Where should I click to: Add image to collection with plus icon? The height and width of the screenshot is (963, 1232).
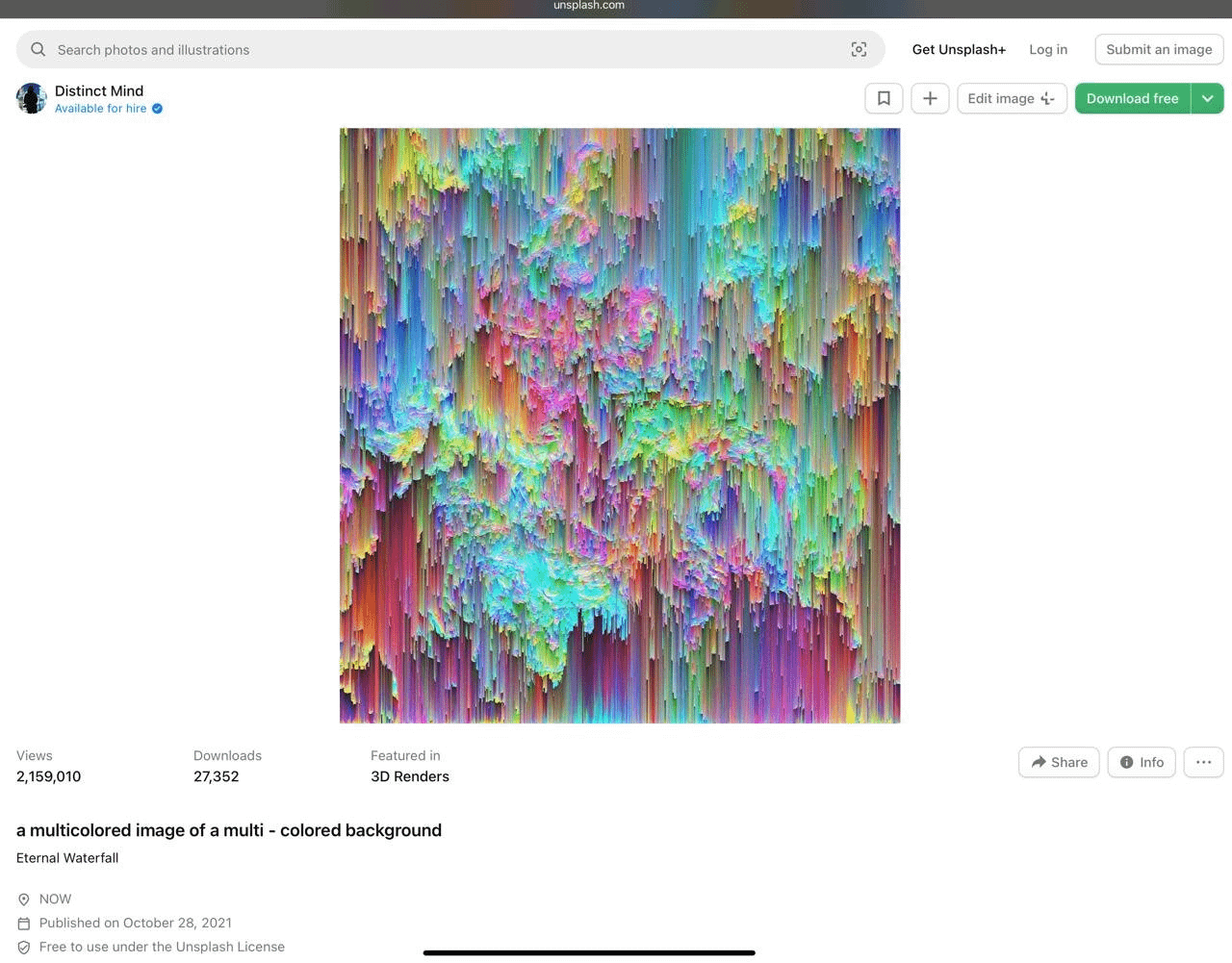click(x=930, y=98)
